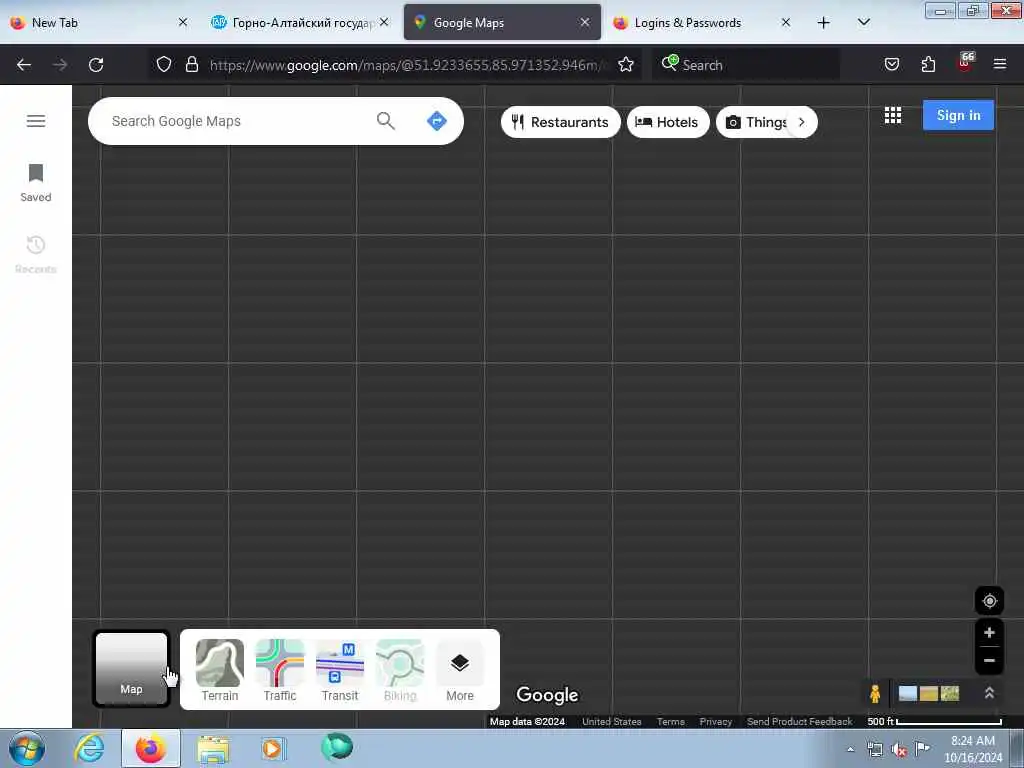
Task: Filter by Restaurants
Action: 560,122
